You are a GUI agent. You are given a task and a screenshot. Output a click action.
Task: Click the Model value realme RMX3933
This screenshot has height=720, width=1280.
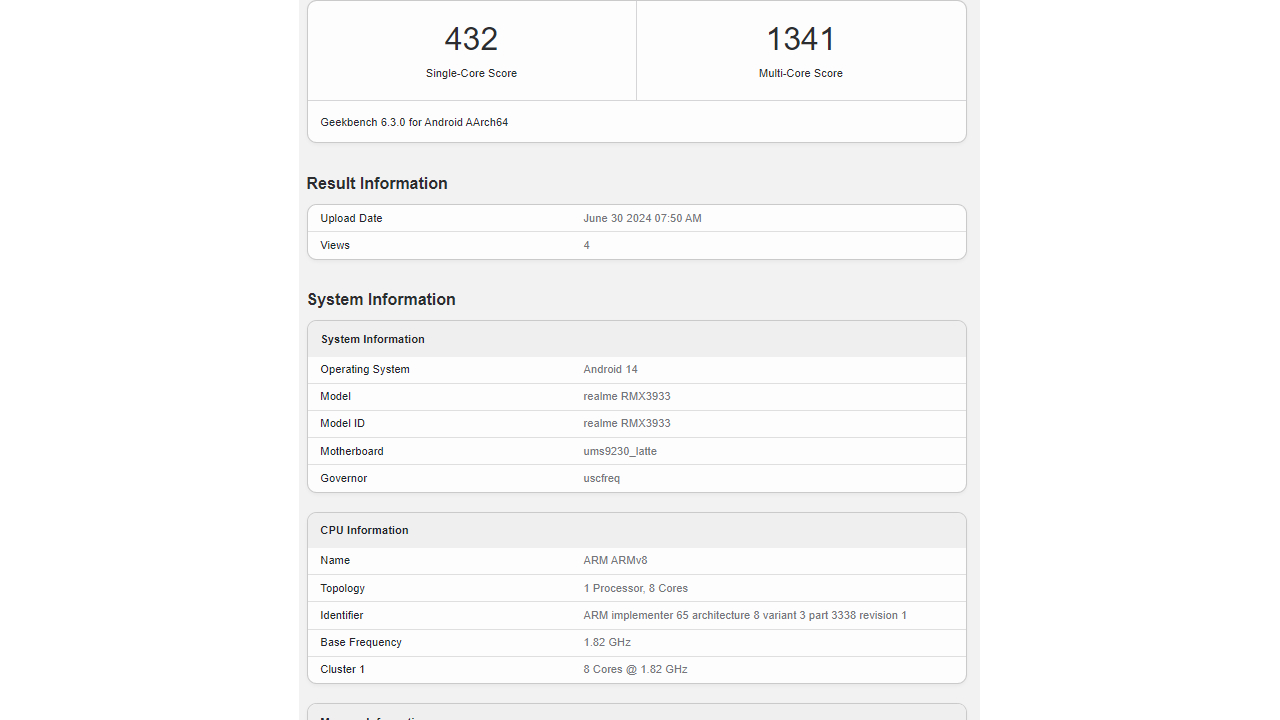tap(627, 396)
